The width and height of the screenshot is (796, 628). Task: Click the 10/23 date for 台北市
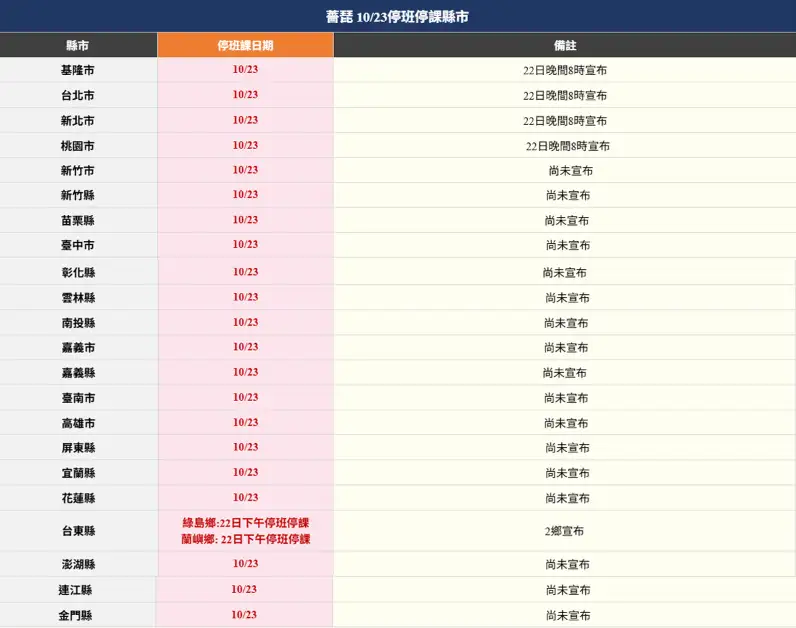(245, 94)
